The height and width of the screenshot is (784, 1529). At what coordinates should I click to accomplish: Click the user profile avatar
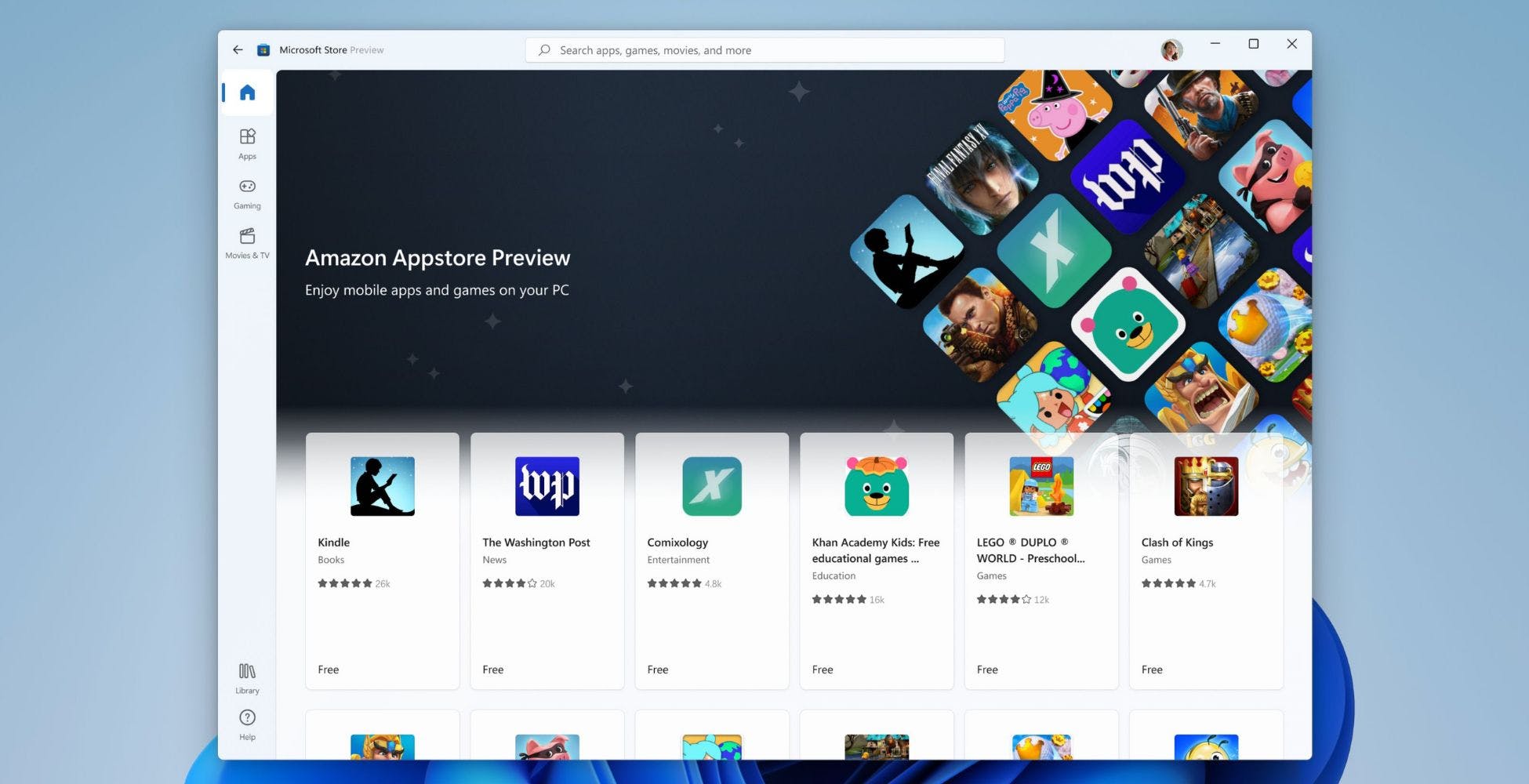tap(1170, 49)
